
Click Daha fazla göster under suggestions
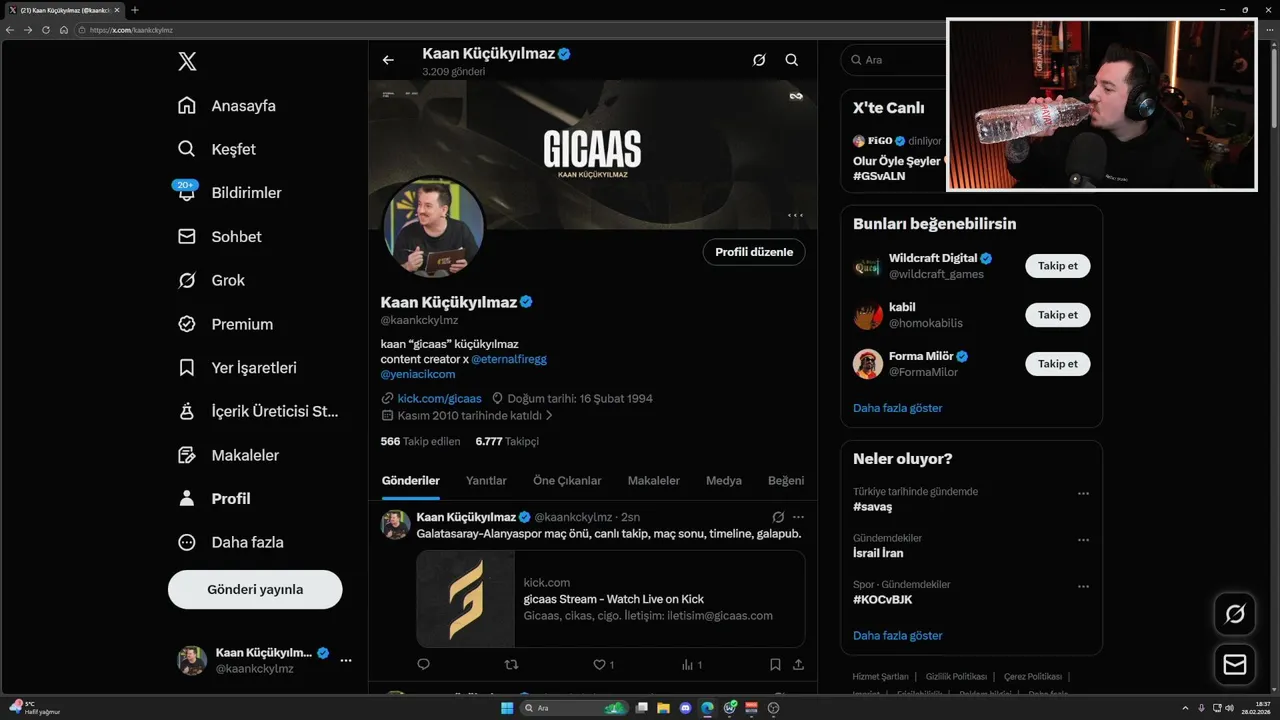[898, 408]
